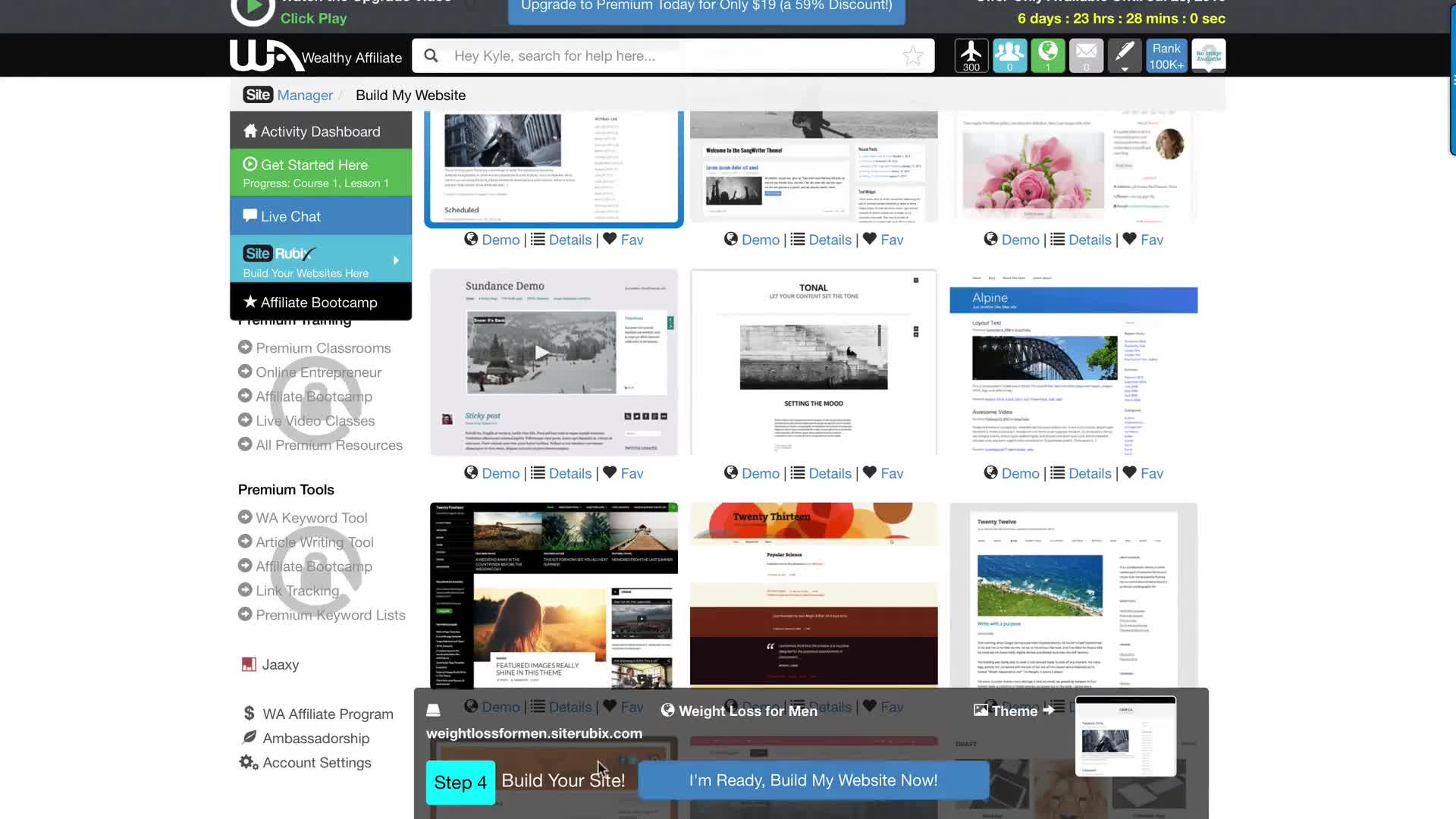Open Activity Dashboard menu item
Screen dimensions: 1456x819
[321, 131]
